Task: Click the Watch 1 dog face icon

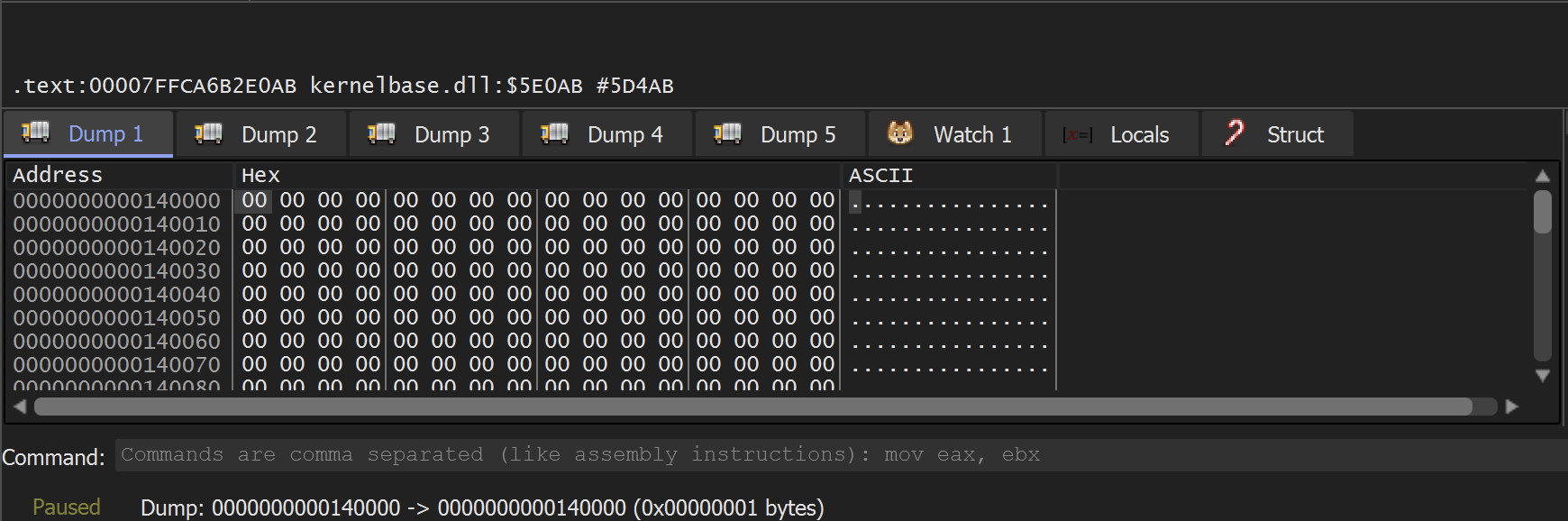Action: point(900,133)
